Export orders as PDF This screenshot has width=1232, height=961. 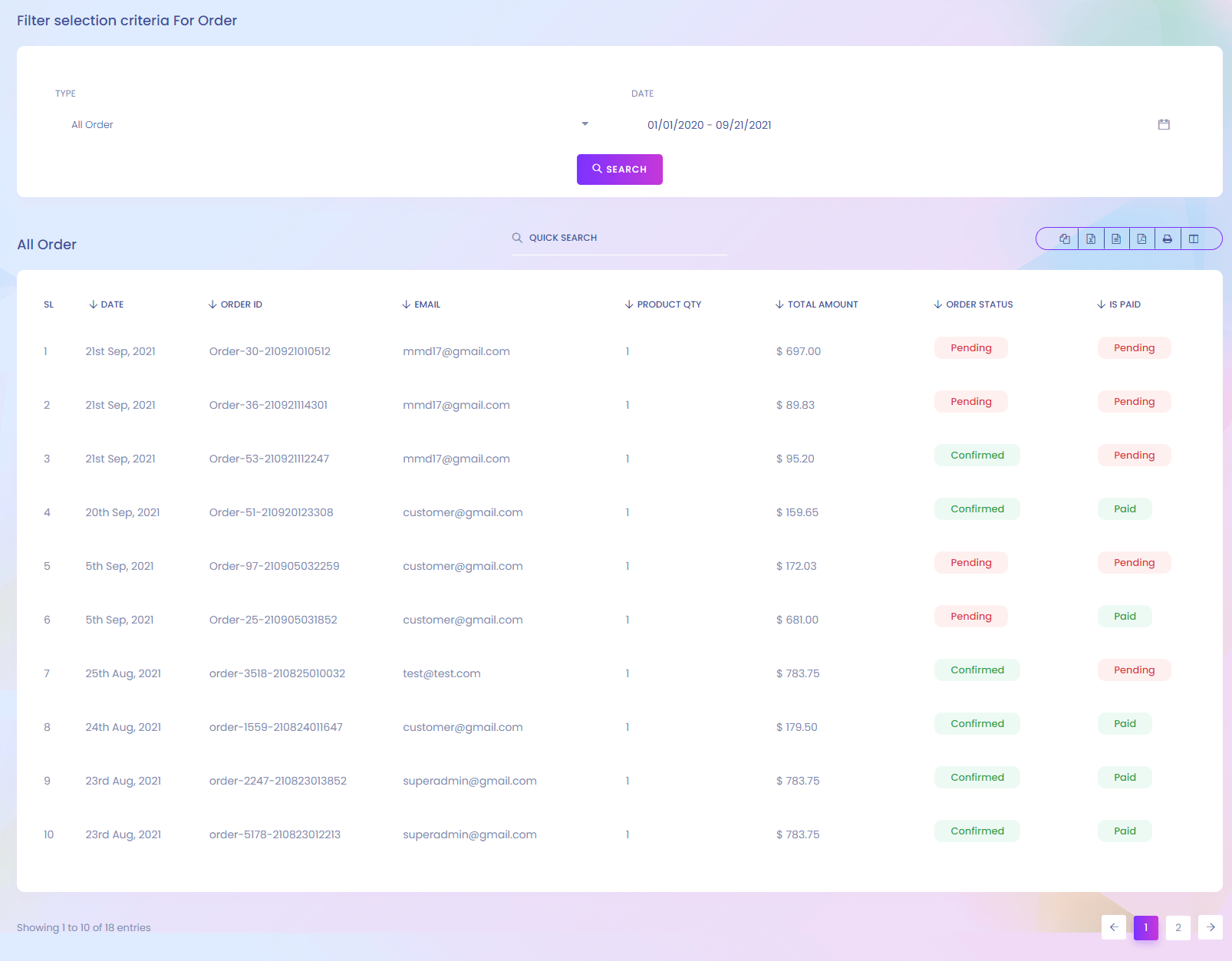pyautogui.click(x=1141, y=239)
